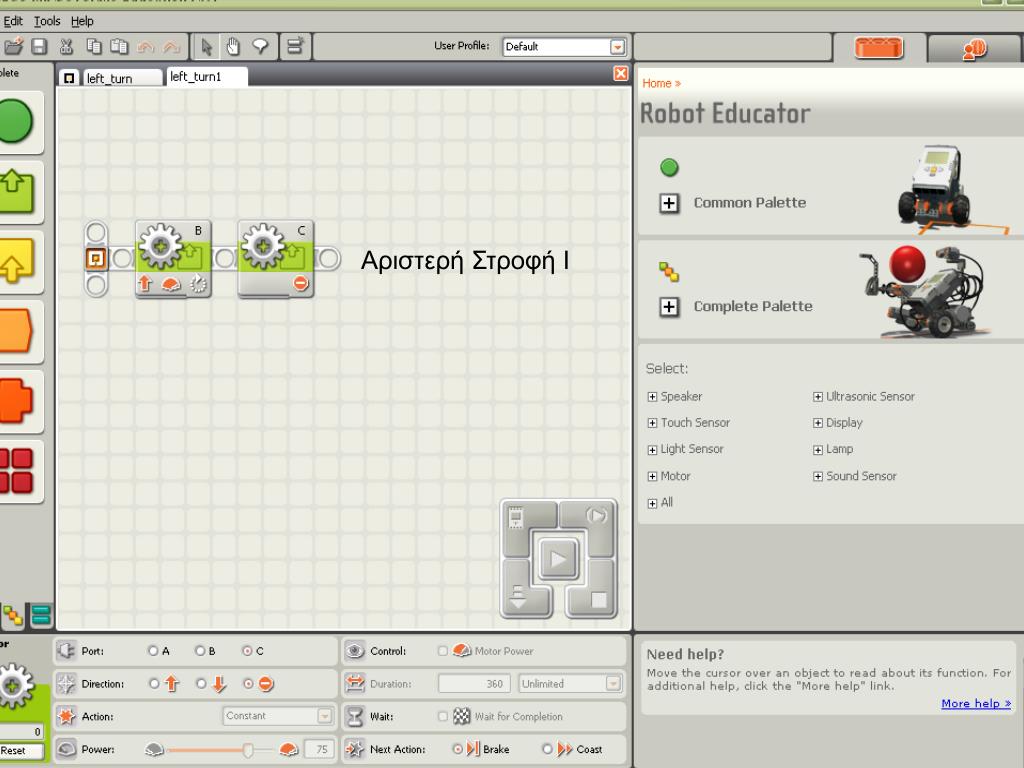Select the yellow block in the palette
The width and height of the screenshot is (1024, 768).
[x=16, y=260]
